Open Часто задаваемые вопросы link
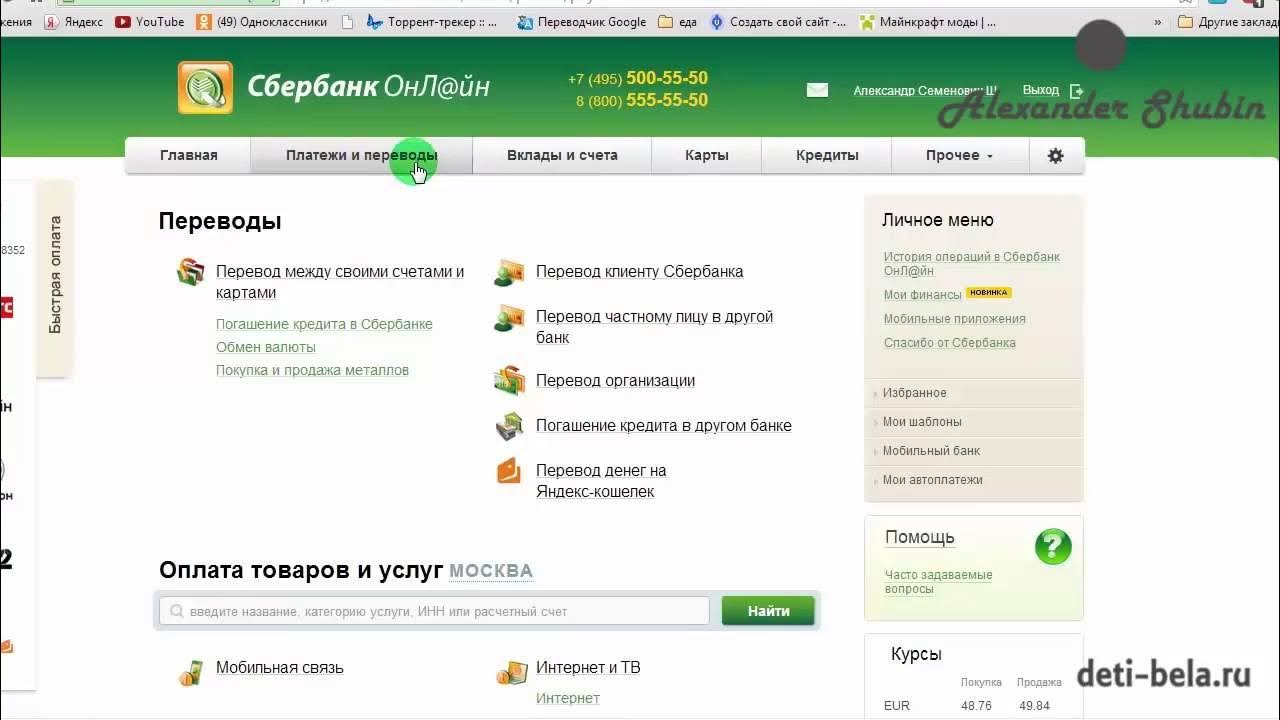The image size is (1280, 720). pyautogui.click(x=938, y=582)
